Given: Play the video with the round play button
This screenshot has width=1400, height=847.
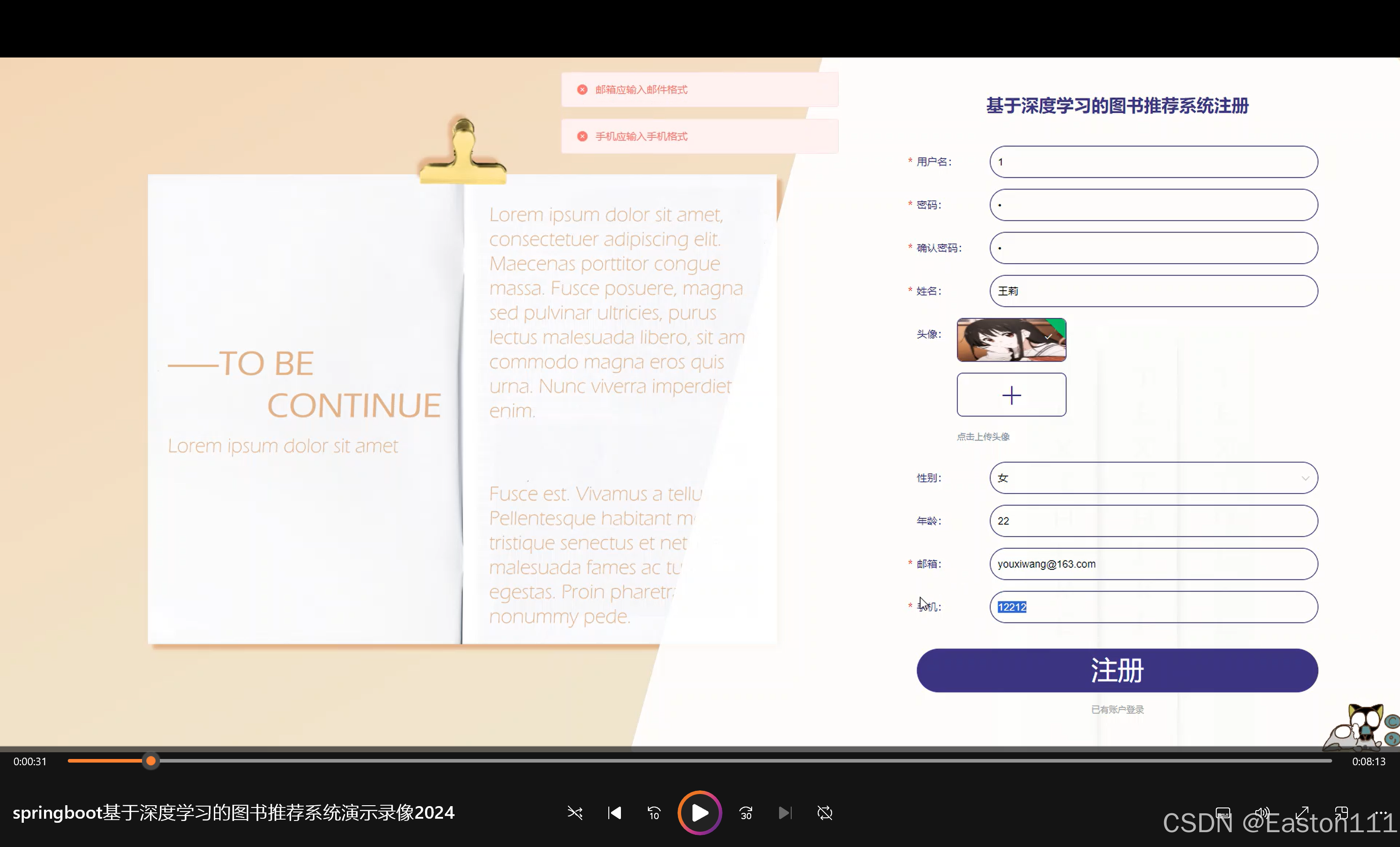Looking at the screenshot, I should tap(700, 813).
